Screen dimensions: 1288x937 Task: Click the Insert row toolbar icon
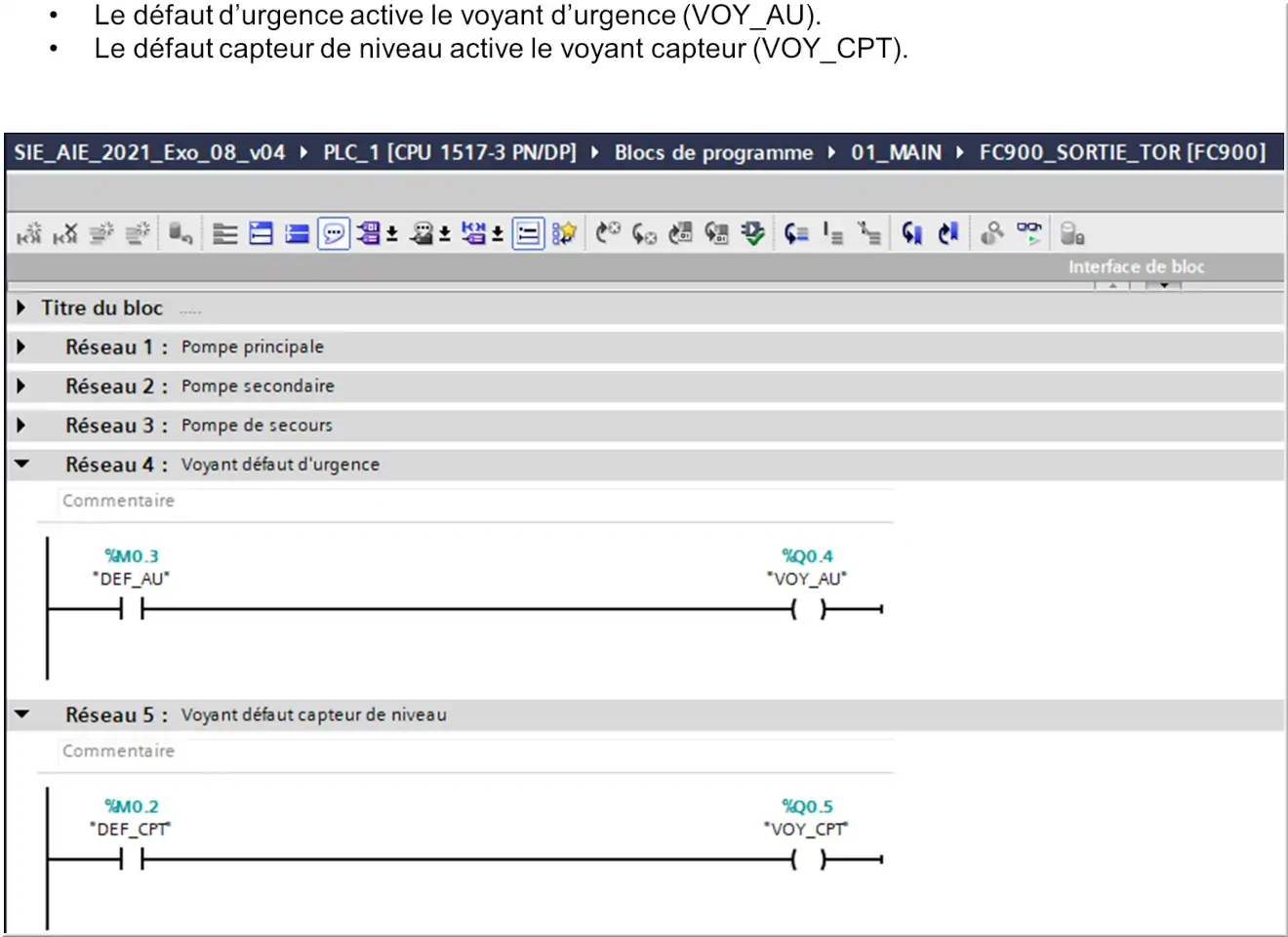pos(101,233)
